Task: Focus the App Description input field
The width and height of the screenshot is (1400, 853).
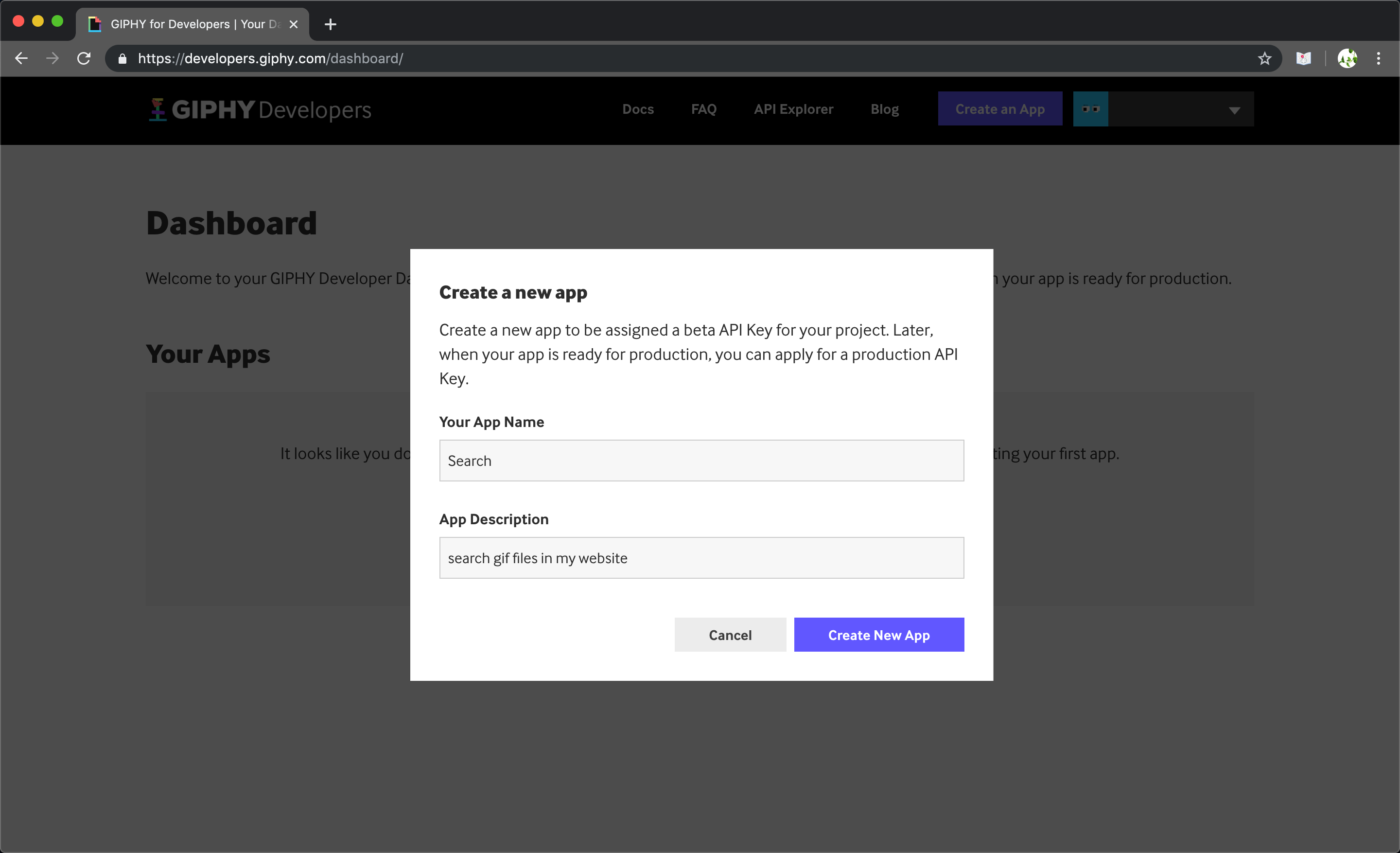Action: coord(701,557)
